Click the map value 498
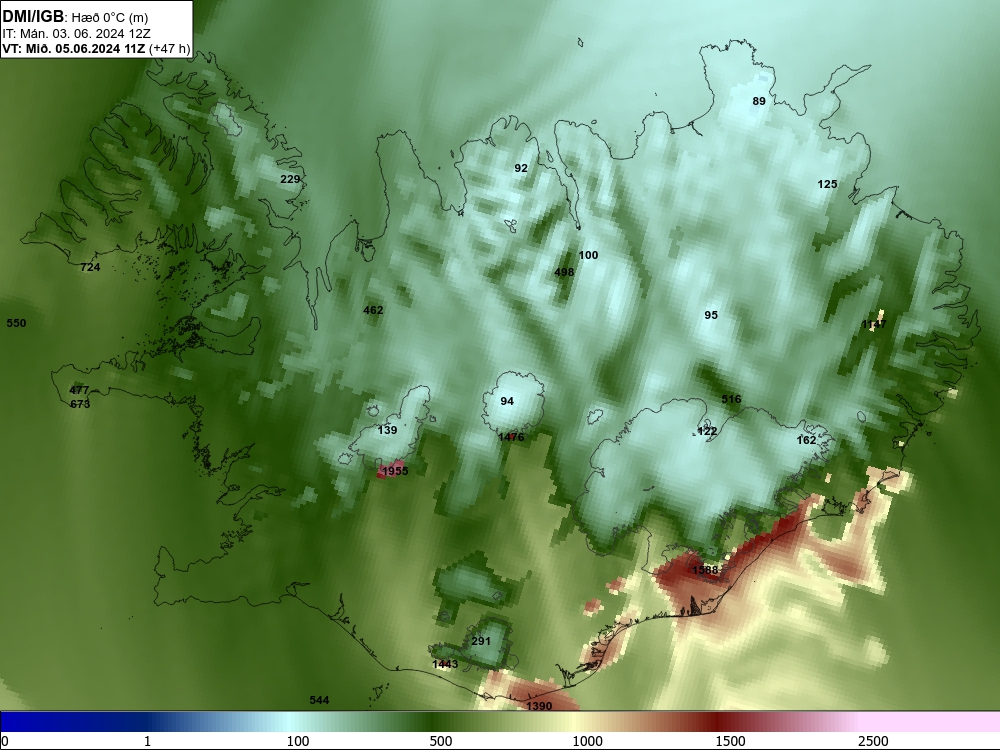1000x750 pixels. [x=564, y=272]
